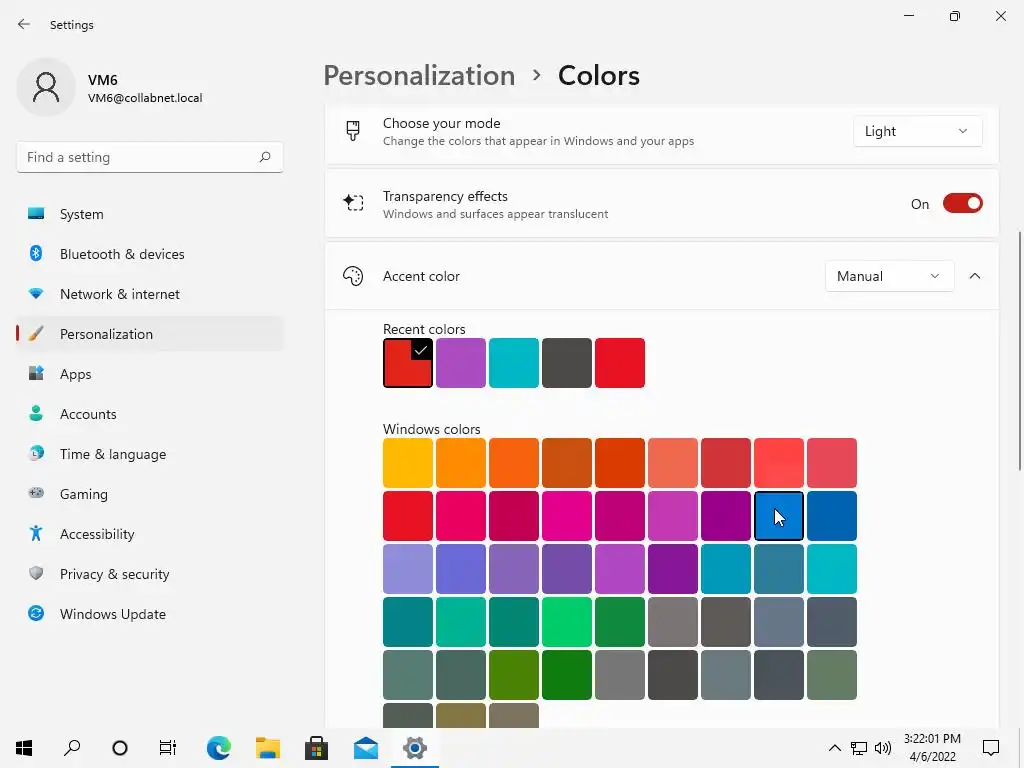Click Personalization breadcrumb link
The width and height of the screenshot is (1024, 768).
tap(419, 76)
